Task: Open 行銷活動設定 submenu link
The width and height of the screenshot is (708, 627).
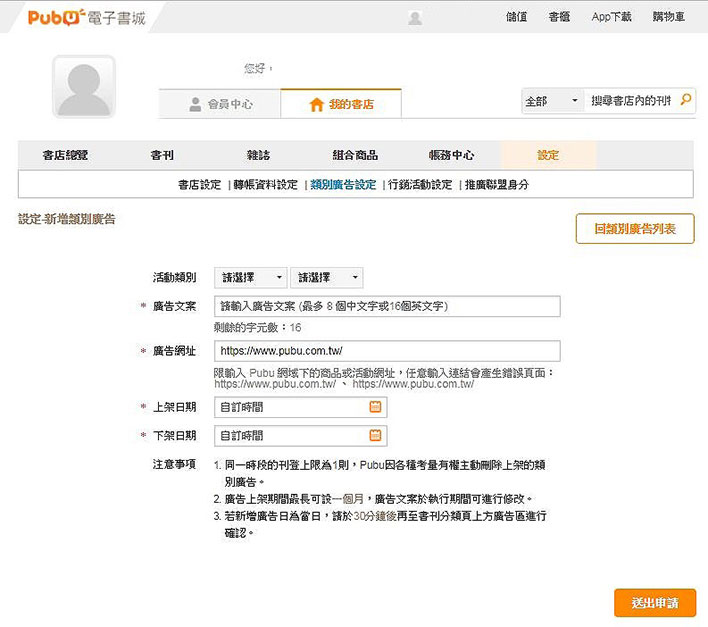Action: pos(420,185)
